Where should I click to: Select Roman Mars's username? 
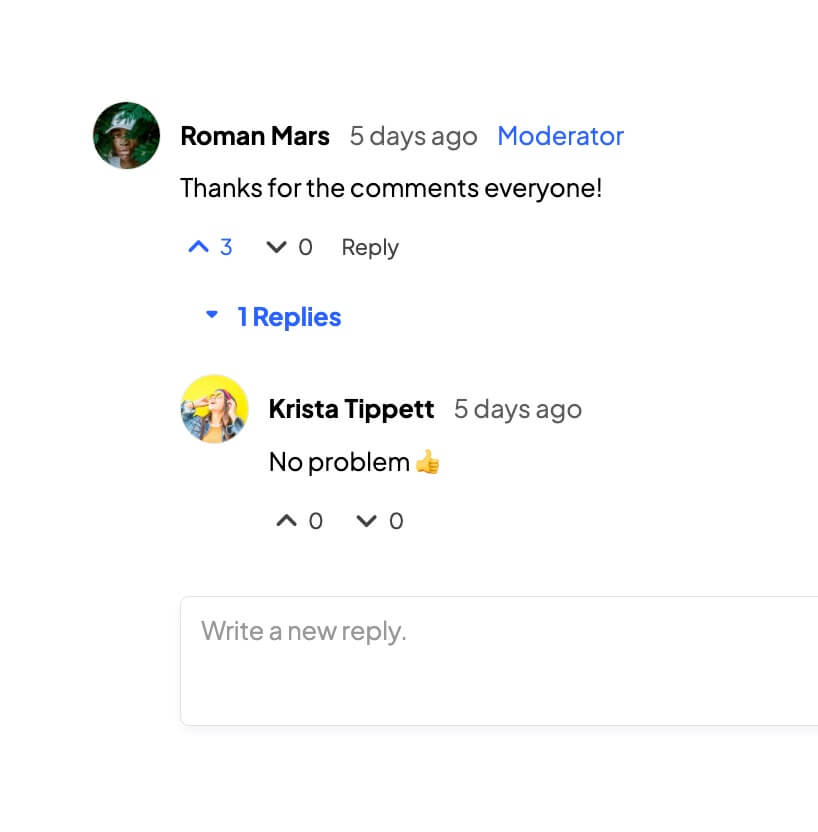[254, 136]
